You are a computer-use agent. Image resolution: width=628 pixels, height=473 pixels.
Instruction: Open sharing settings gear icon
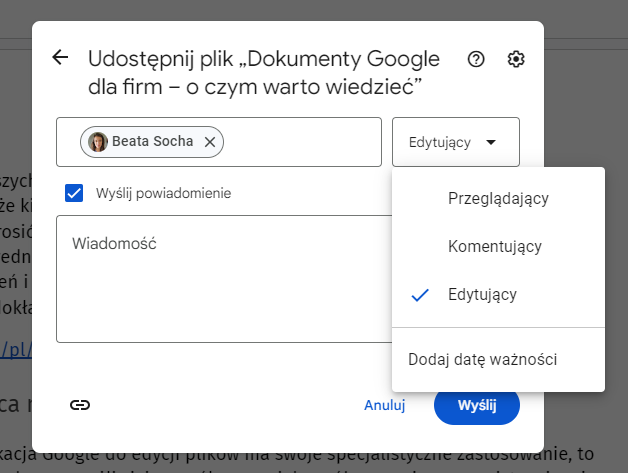[x=516, y=59]
